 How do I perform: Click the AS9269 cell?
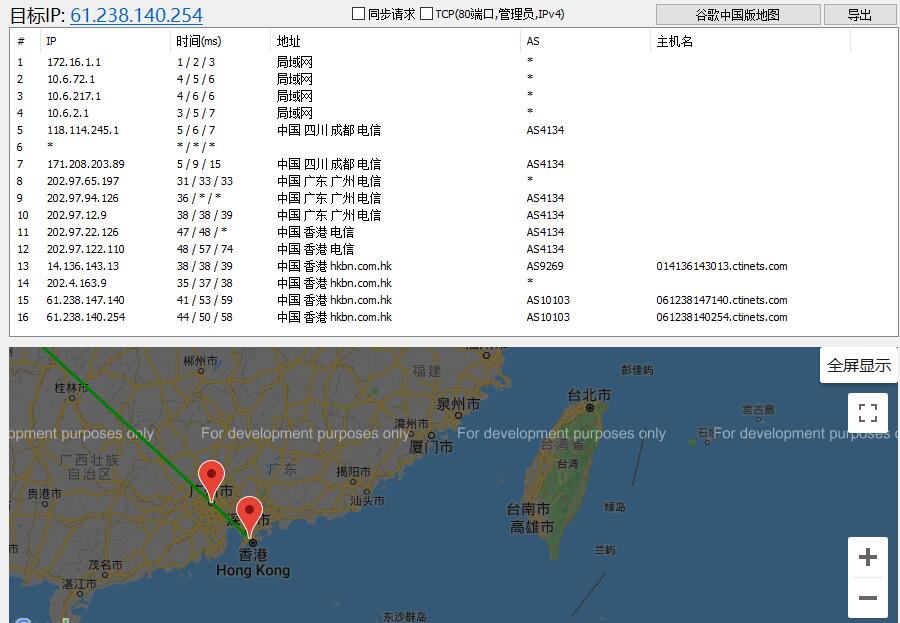(x=545, y=266)
